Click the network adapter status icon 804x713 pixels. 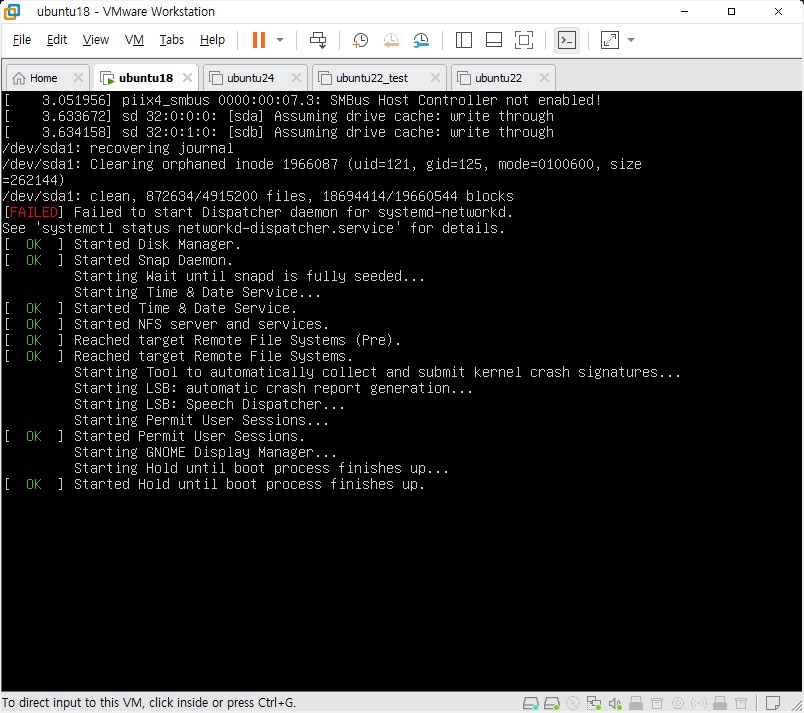(594, 703)
